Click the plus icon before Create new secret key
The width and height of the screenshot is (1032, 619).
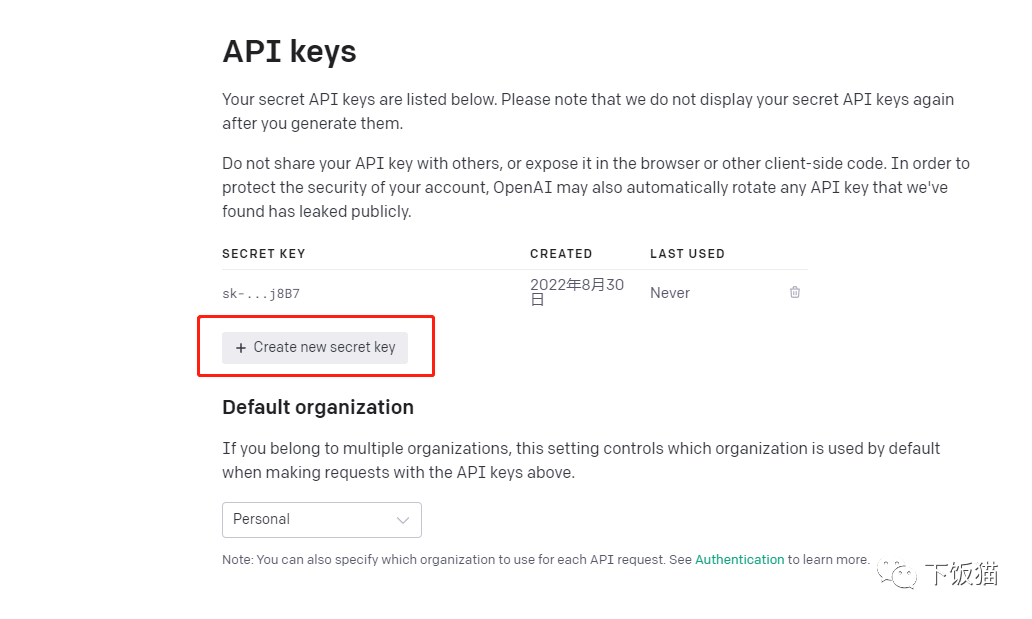click(240, 348)
